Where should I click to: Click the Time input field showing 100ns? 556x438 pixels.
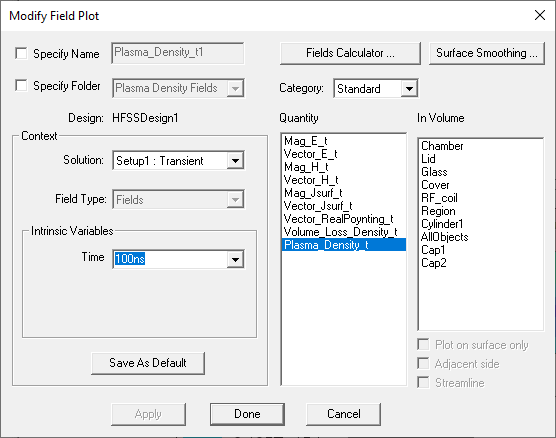point(170,259)
